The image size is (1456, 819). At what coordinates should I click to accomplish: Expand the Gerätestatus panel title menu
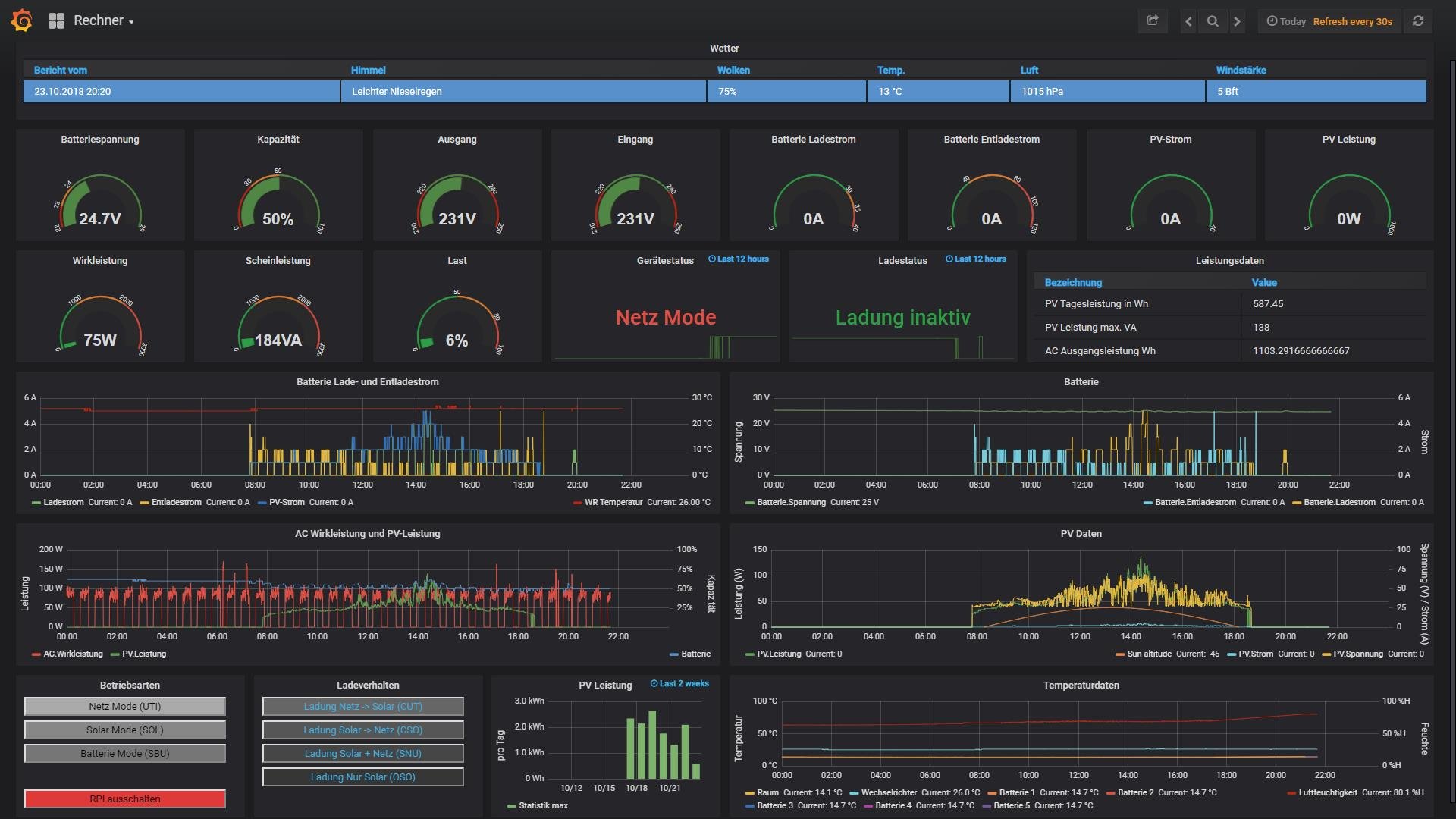664,260
